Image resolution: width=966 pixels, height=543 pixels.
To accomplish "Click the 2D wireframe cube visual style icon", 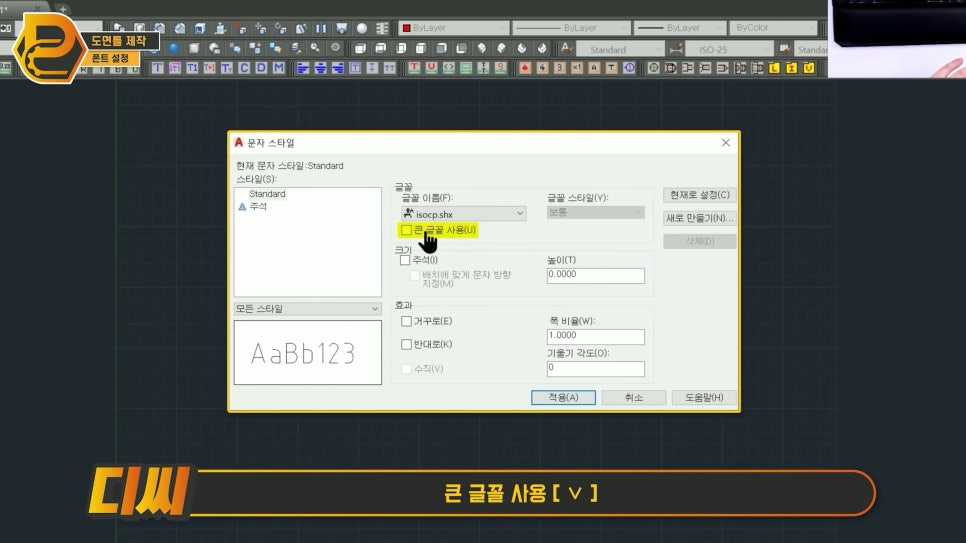I will (x=360, y=48).
